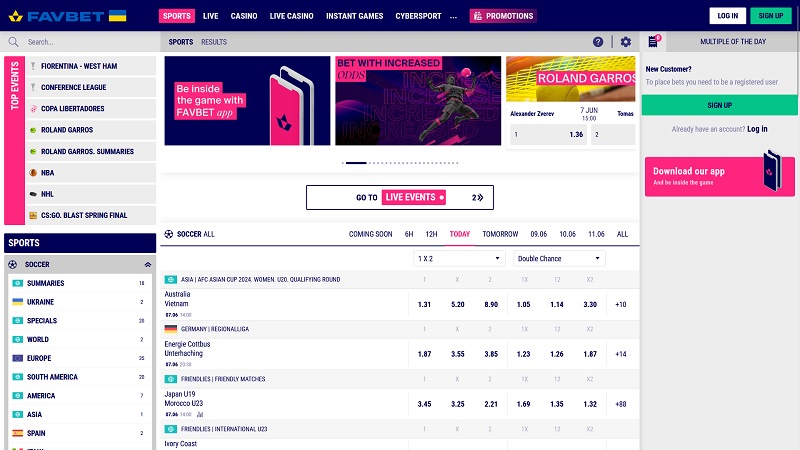Click the soccer icon in SPORTS sidebar header
The image size is (800, 450).
13,264
